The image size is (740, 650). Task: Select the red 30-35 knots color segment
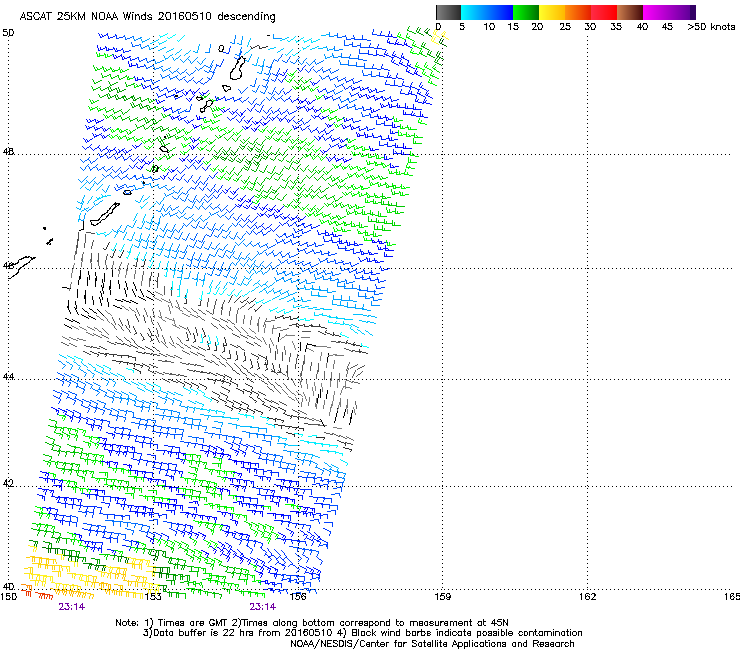coord(604,12)
